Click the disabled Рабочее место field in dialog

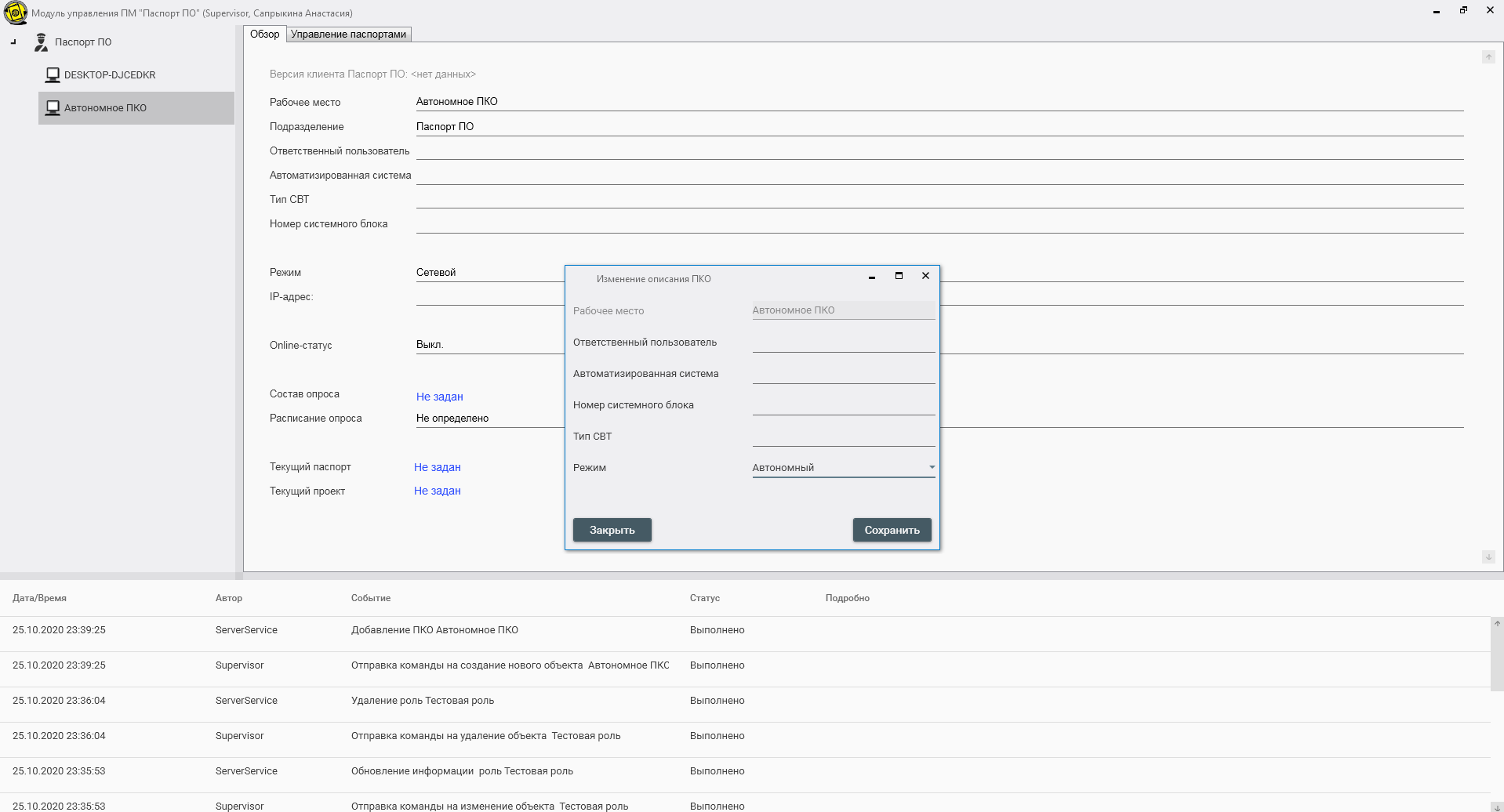click(844, 310)
